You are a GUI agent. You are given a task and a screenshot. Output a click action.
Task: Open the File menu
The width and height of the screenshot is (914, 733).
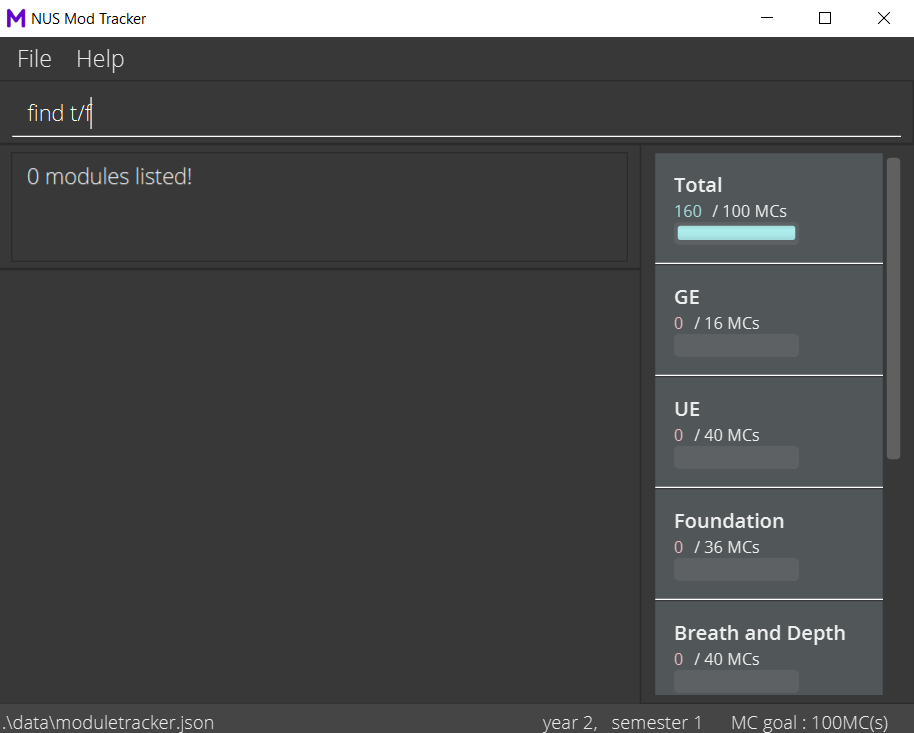34,59
